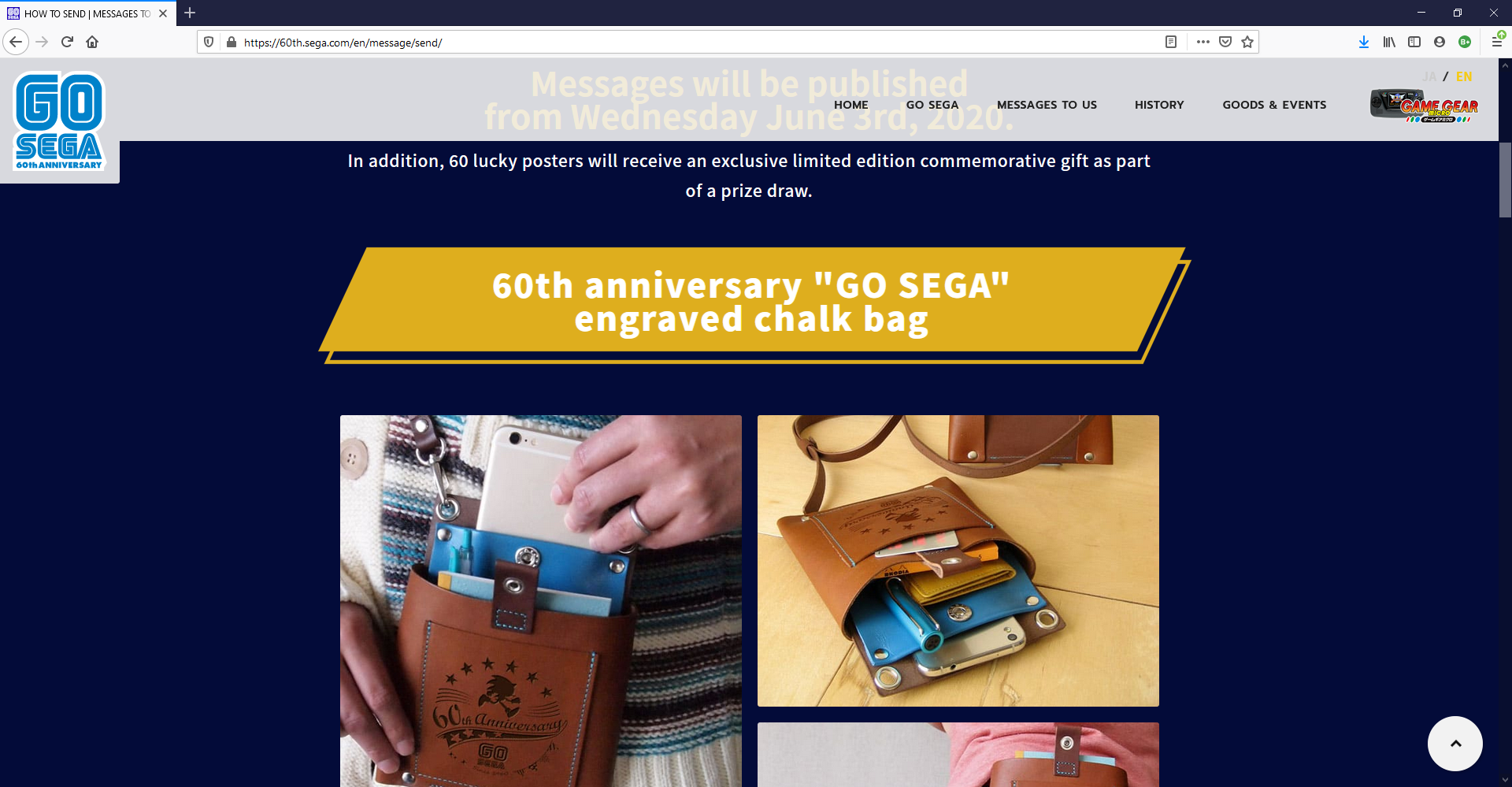Click the browser Back arrow button
This screenshot has width=1512, height=787.
tap(16, 42)
